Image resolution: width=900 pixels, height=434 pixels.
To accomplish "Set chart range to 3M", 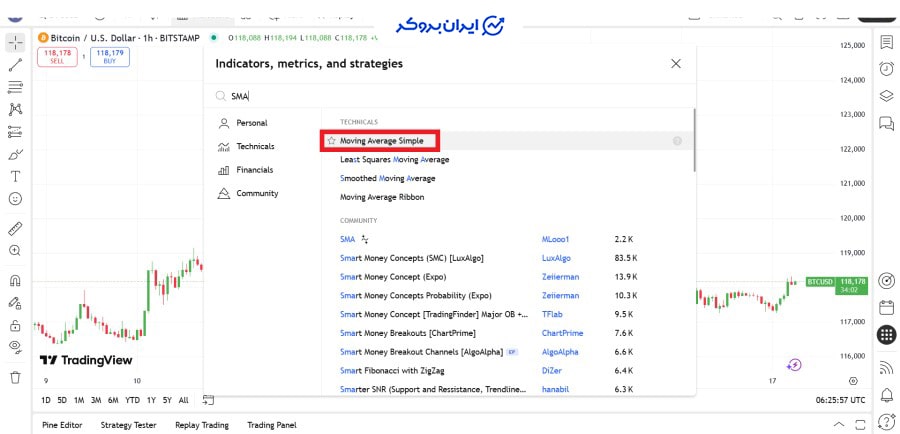I will click(96, 400).
